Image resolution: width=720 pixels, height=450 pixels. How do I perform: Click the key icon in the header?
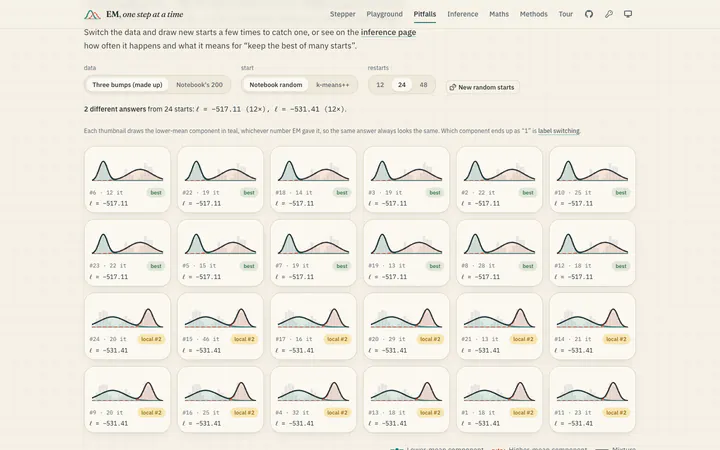tap(608, 14)
